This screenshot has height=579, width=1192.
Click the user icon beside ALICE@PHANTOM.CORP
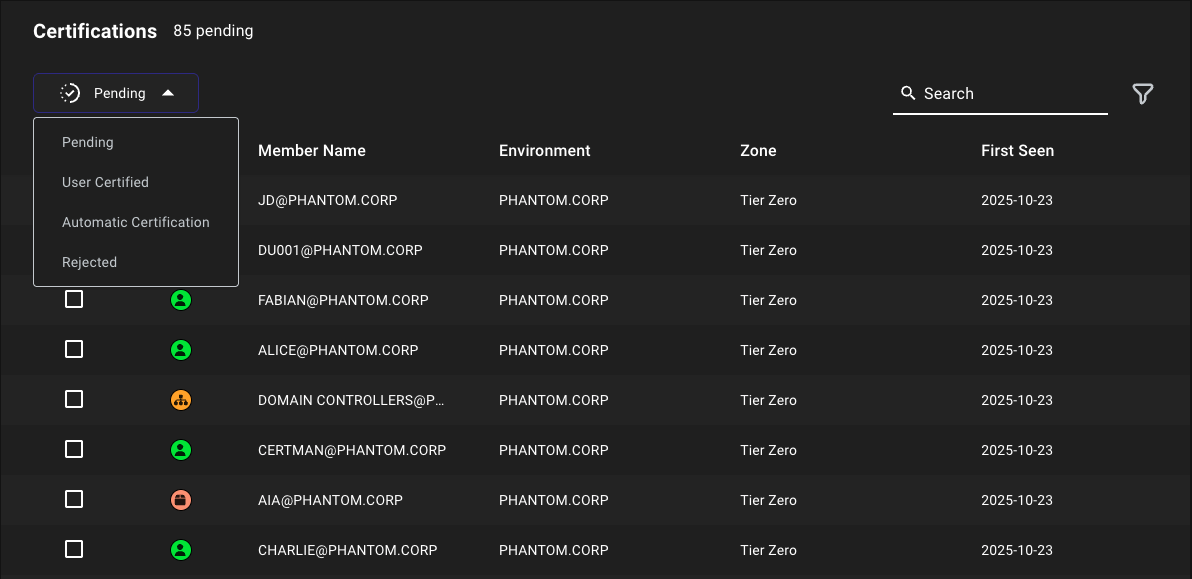tap(181, 349)
